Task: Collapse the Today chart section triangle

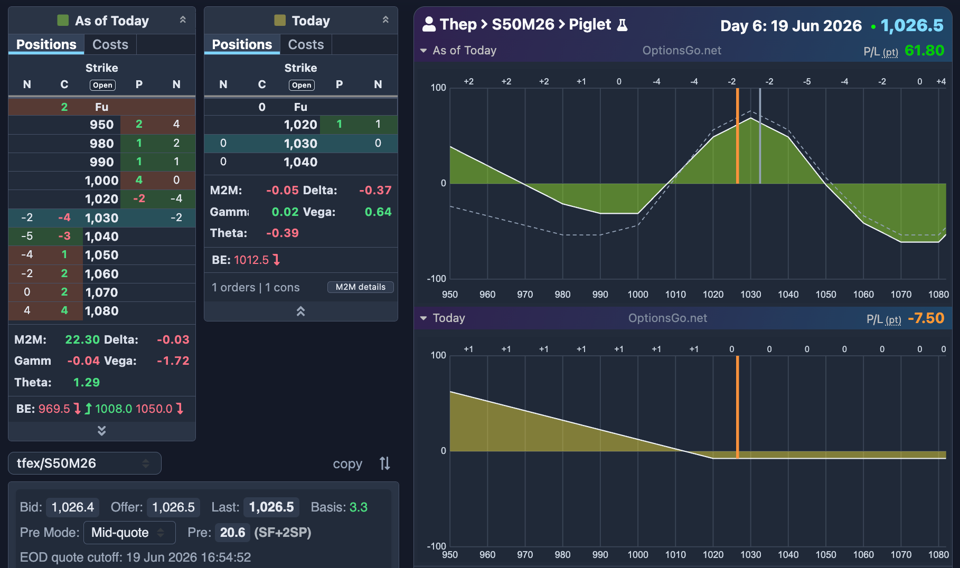Action: click(423, 318)
